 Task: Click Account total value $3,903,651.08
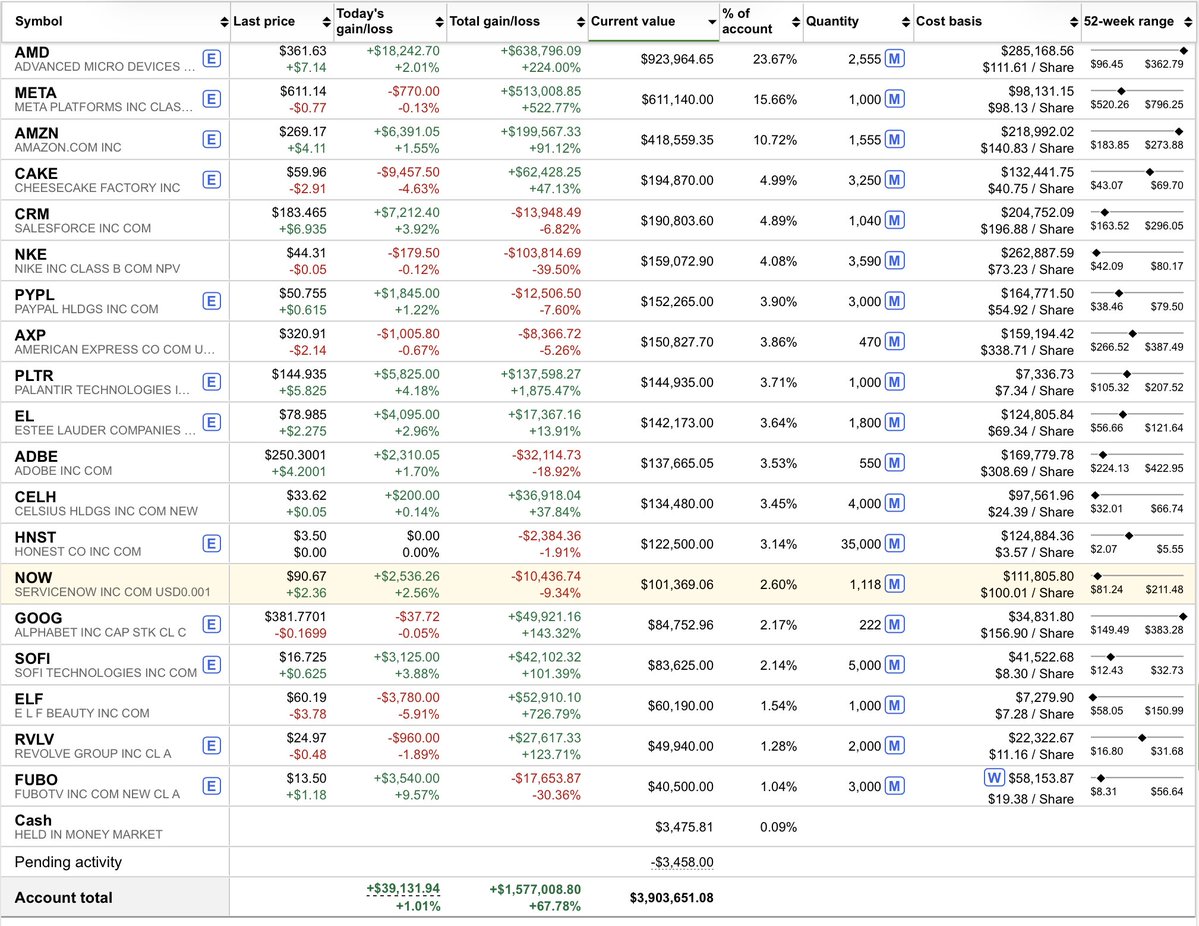[x=671, y=898]
